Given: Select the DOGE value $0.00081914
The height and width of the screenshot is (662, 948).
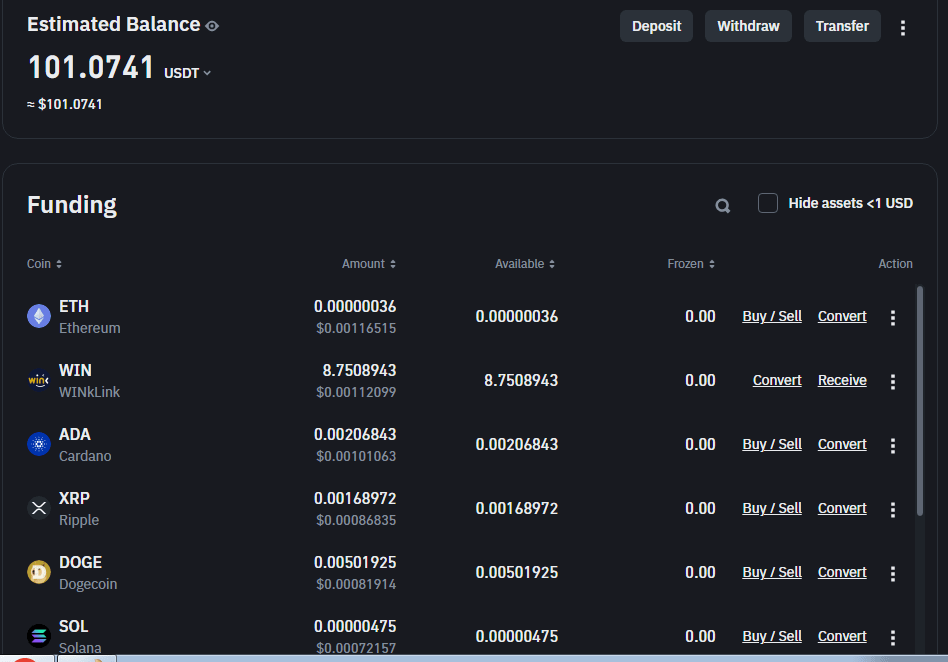Looking at the screenshot, I should [x=356, y=585].
